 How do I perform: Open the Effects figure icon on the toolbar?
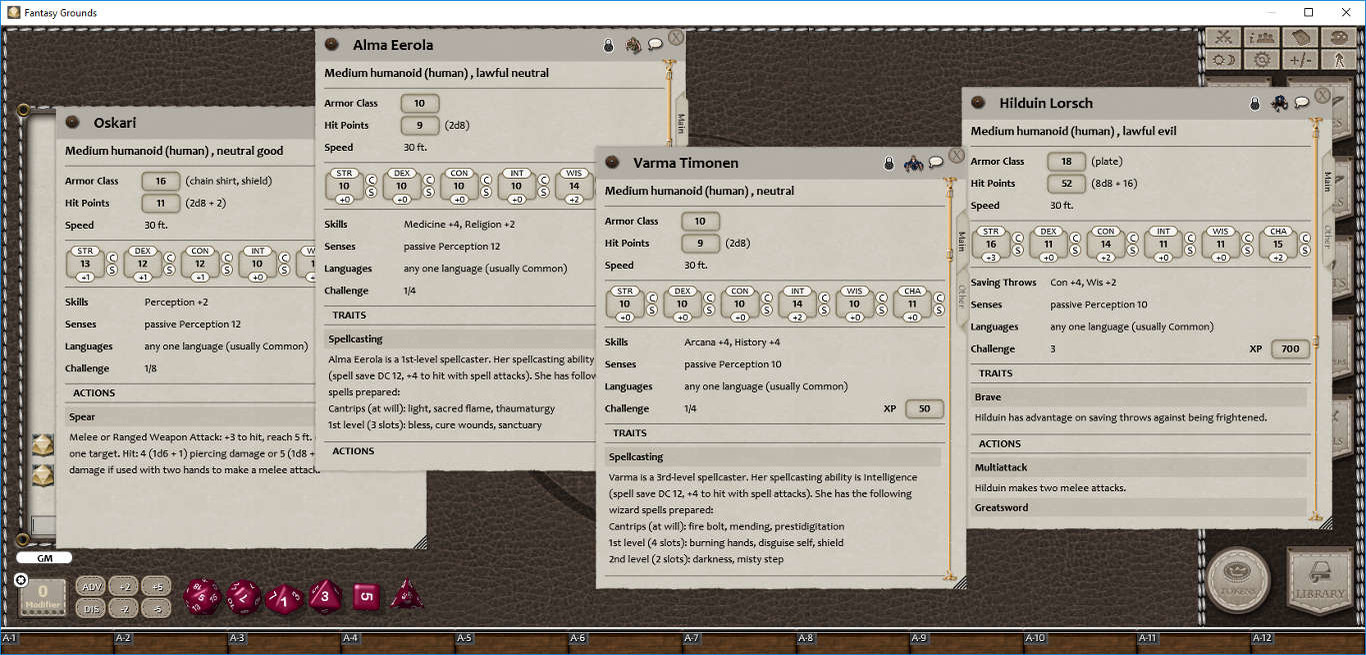point(1340,59)
